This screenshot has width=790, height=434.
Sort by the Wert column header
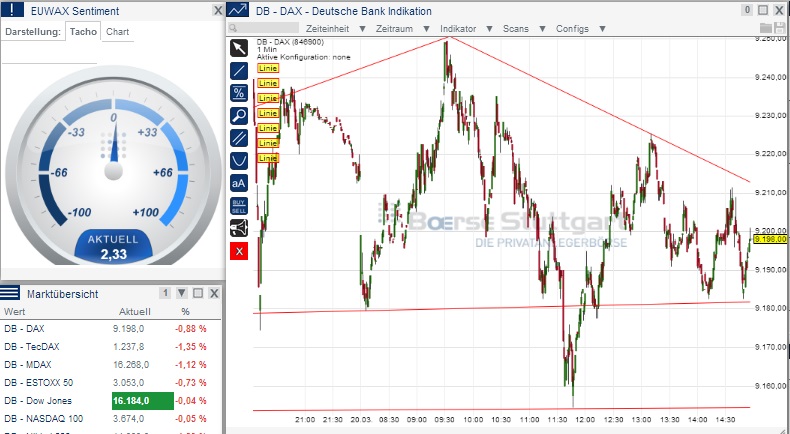(14, 312)
